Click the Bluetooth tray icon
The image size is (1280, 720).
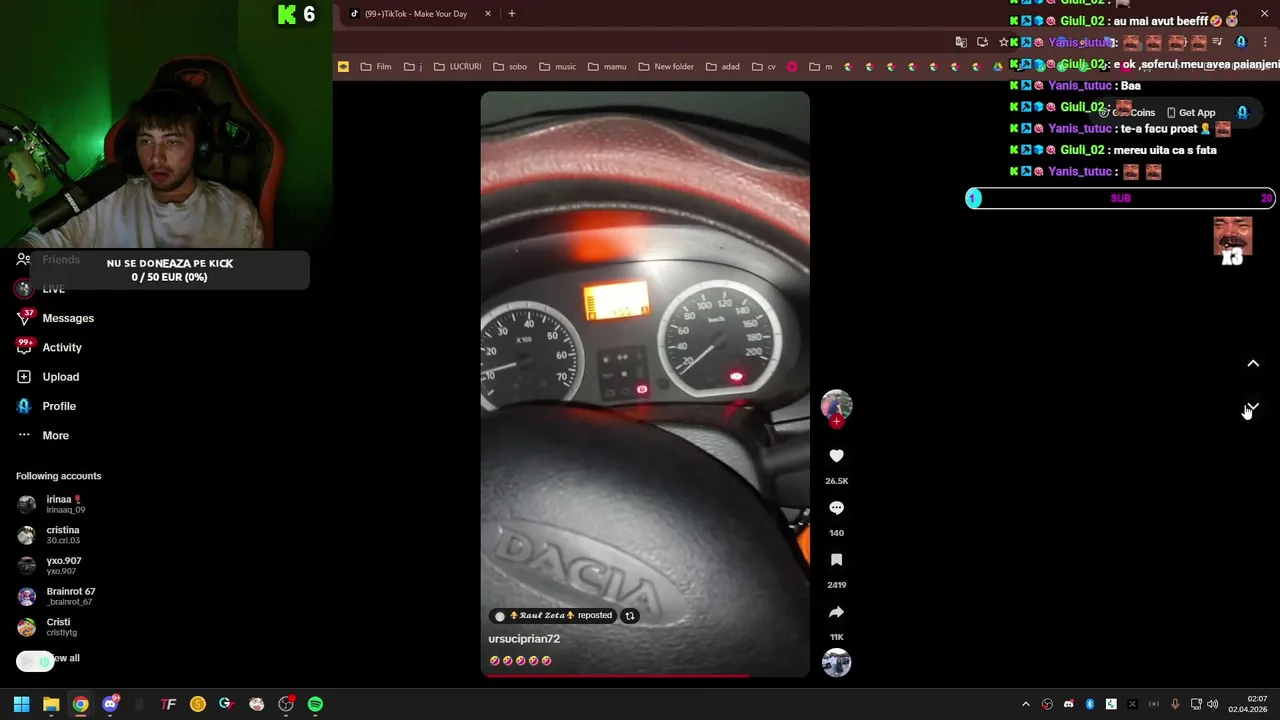click(1090, 704)
